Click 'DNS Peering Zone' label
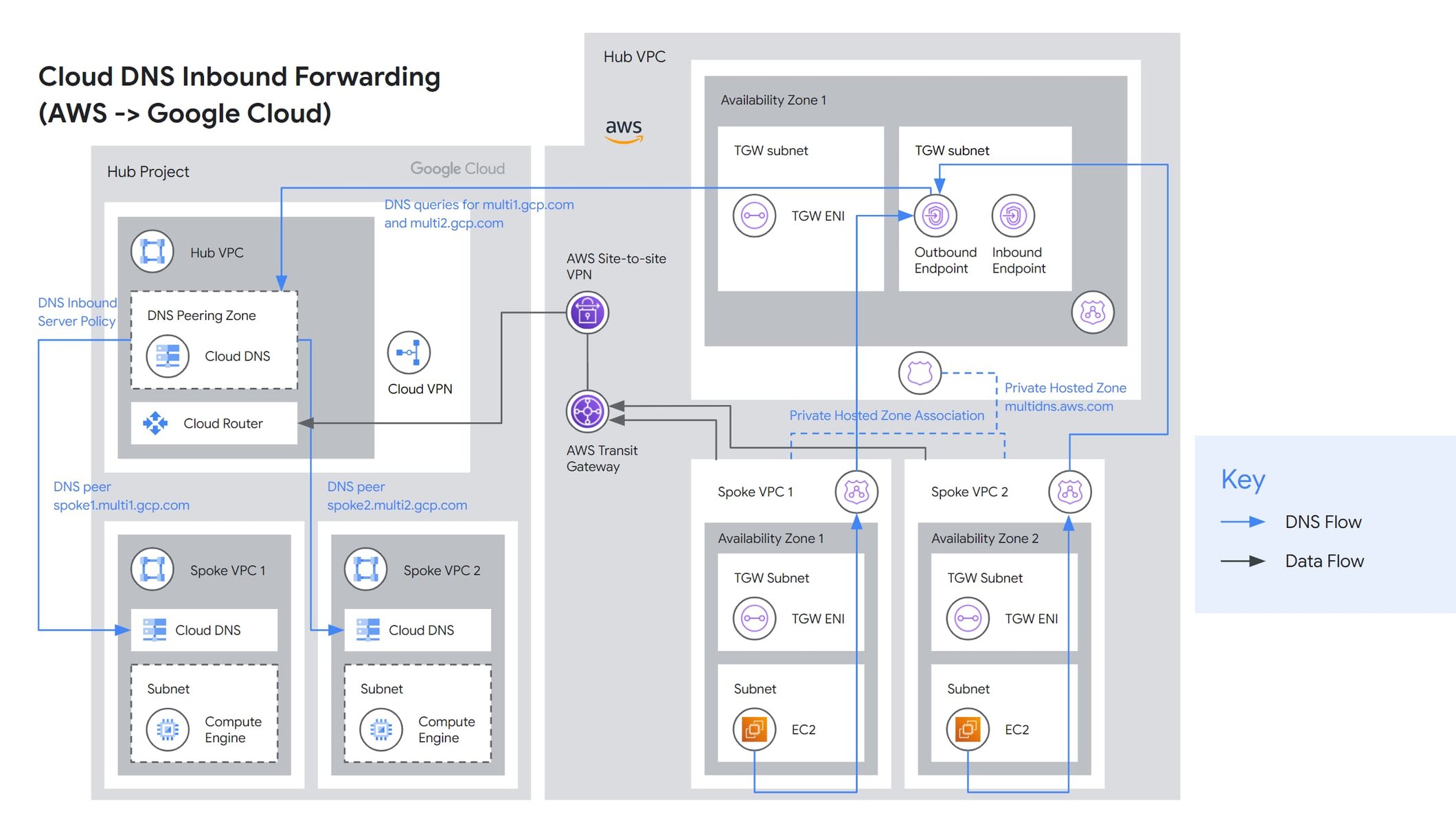1456x813 pixels. point(201,315)
